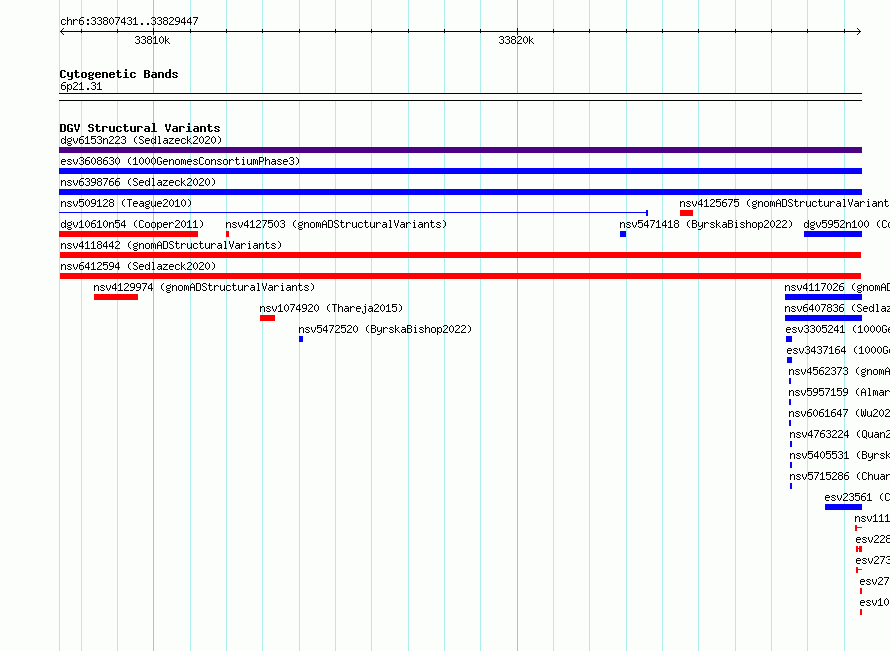890x651 pixels.
Task: Click the red bar under nsv1074920
Action: 267,318
